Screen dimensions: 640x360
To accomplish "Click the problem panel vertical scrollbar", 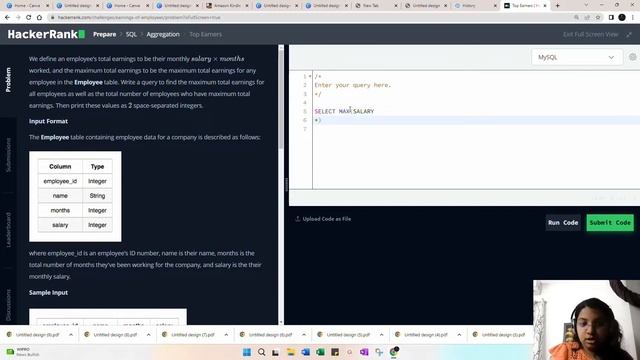I will (x=281, y=100).
